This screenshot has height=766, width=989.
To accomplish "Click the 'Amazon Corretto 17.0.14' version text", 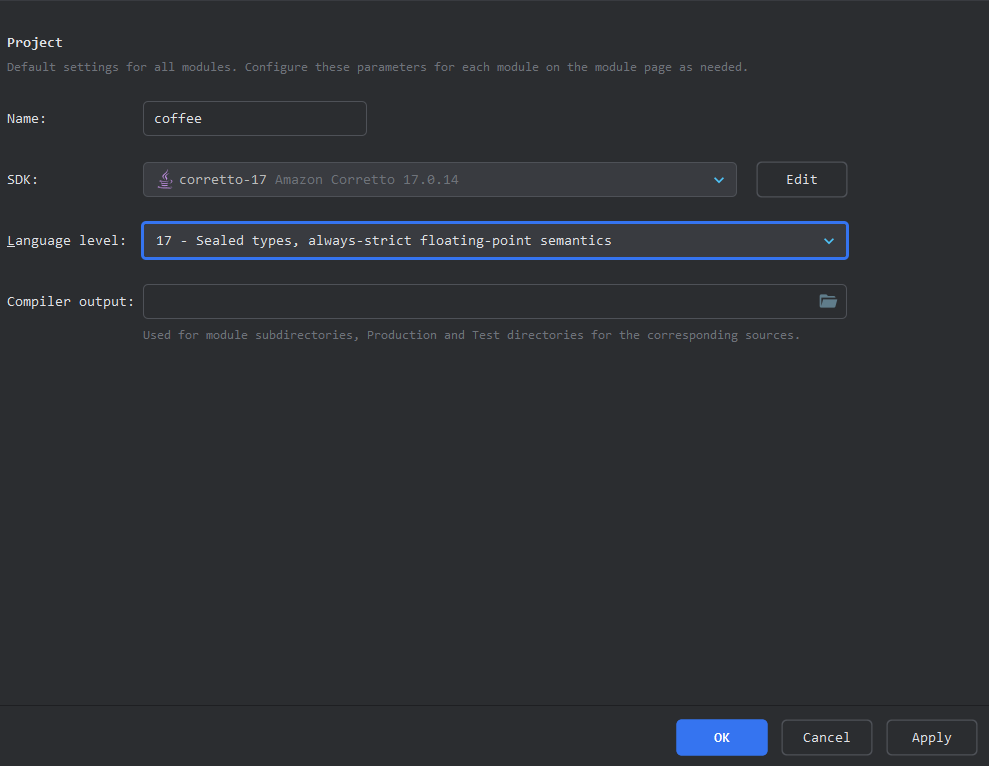I will 366,180.
